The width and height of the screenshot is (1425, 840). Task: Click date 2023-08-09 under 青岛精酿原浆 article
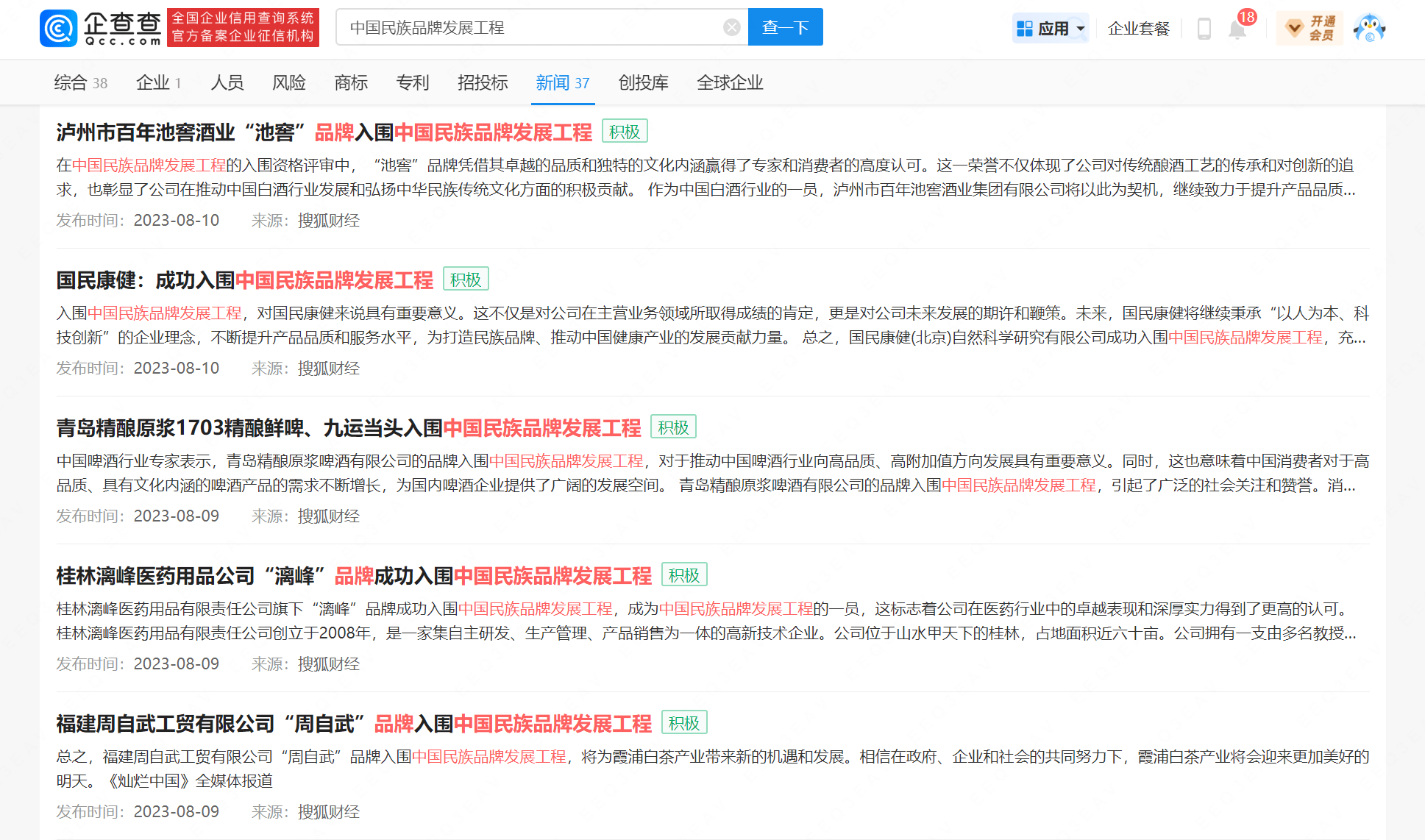pos(177,516)
